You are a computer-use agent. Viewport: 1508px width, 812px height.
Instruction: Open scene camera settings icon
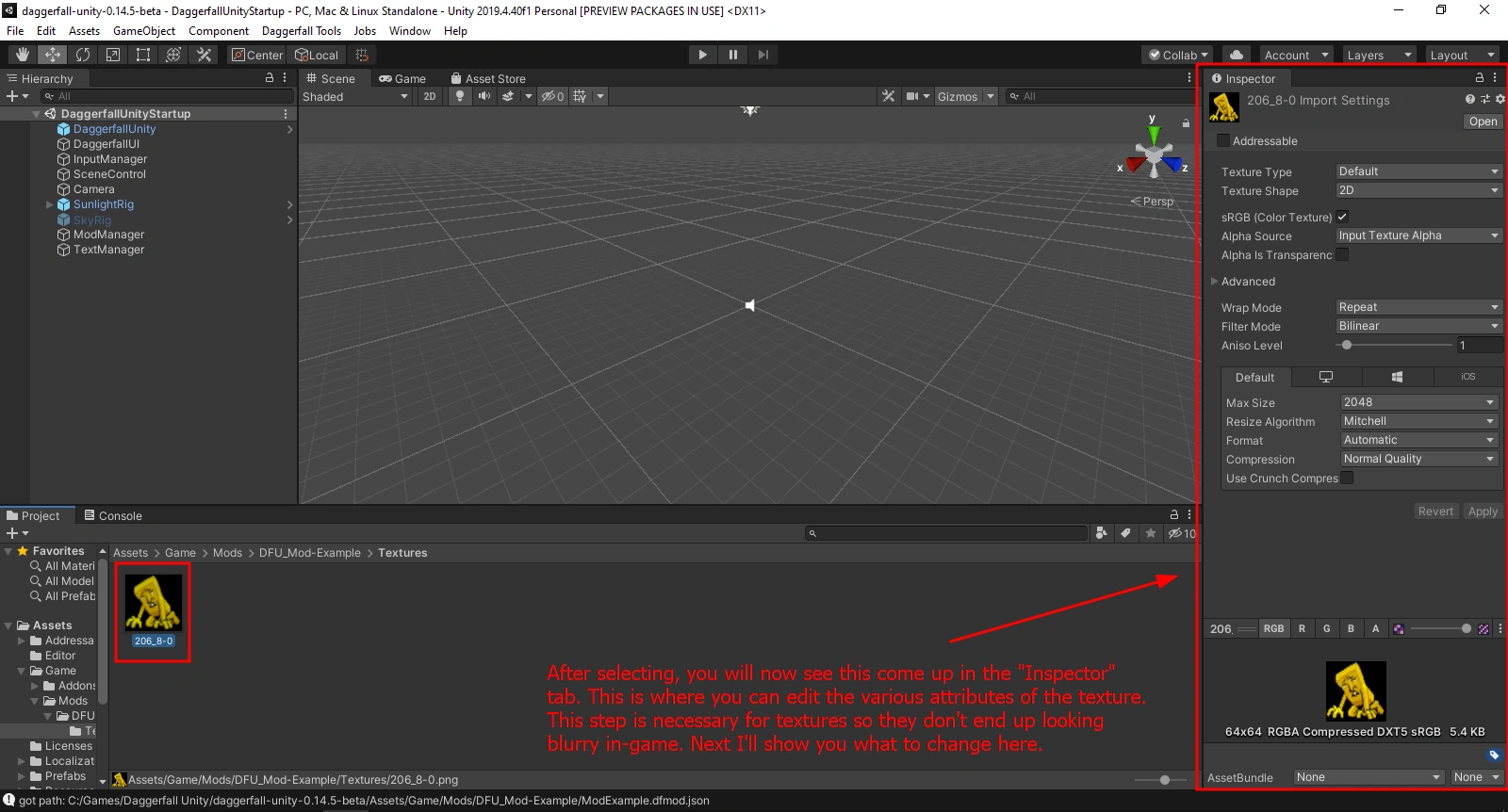click(912, 96)
